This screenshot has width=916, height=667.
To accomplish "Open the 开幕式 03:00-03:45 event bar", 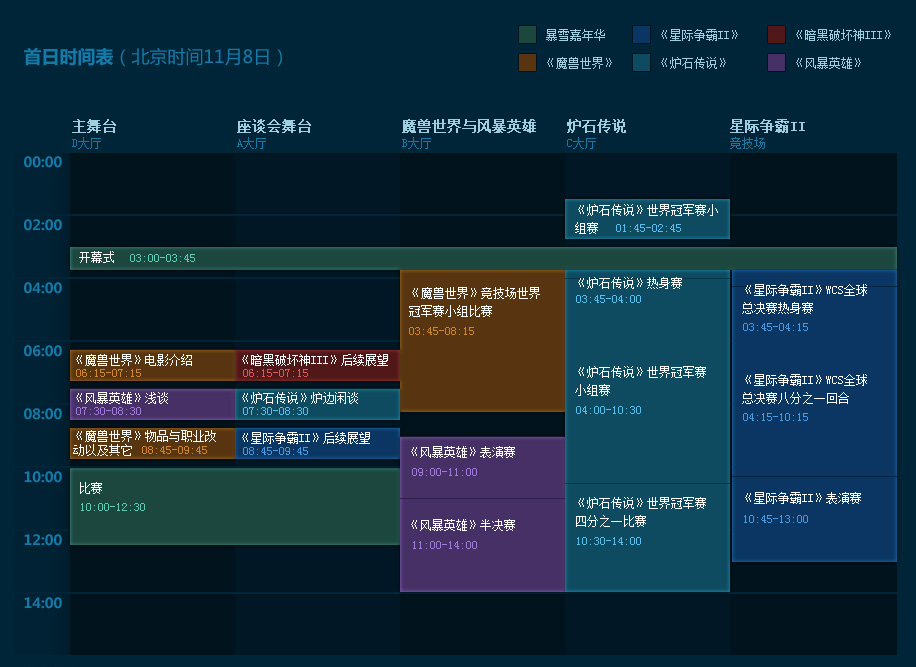I will pos(483,258).
